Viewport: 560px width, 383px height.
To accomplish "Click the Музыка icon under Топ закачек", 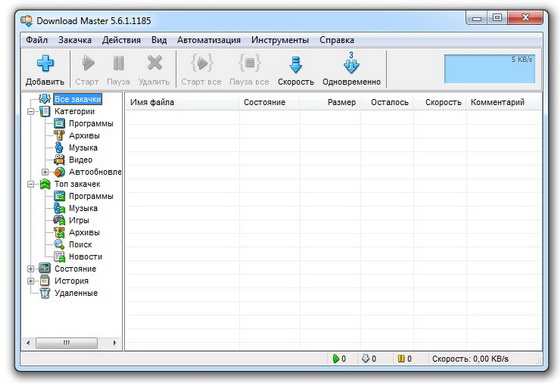I will click(x=59, y=208).
